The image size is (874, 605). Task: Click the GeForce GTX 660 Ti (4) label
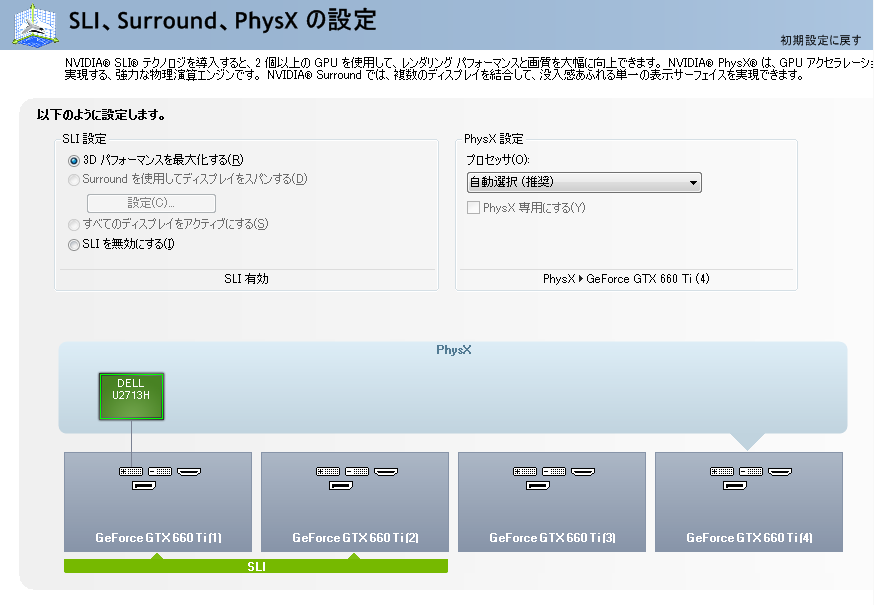point(749,538)
